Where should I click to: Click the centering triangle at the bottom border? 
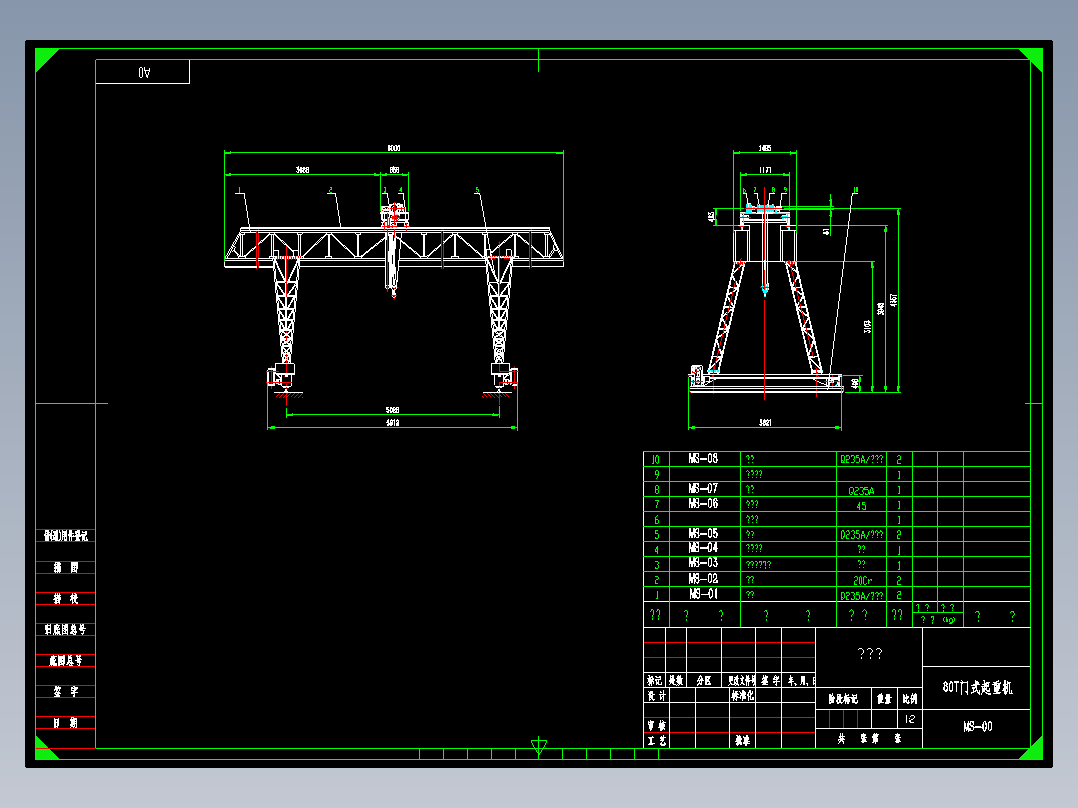(539, 747)
